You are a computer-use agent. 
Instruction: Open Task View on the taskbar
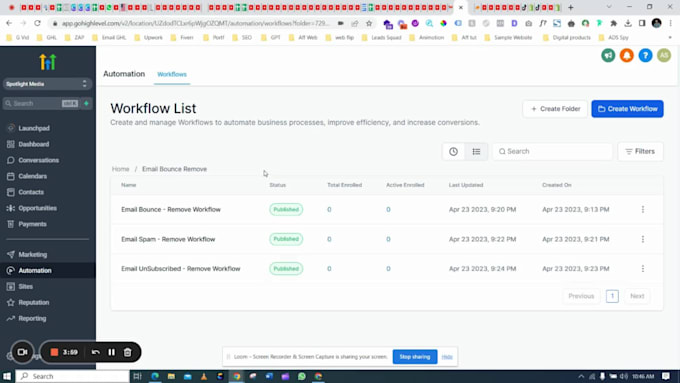(x=137, y=376)
